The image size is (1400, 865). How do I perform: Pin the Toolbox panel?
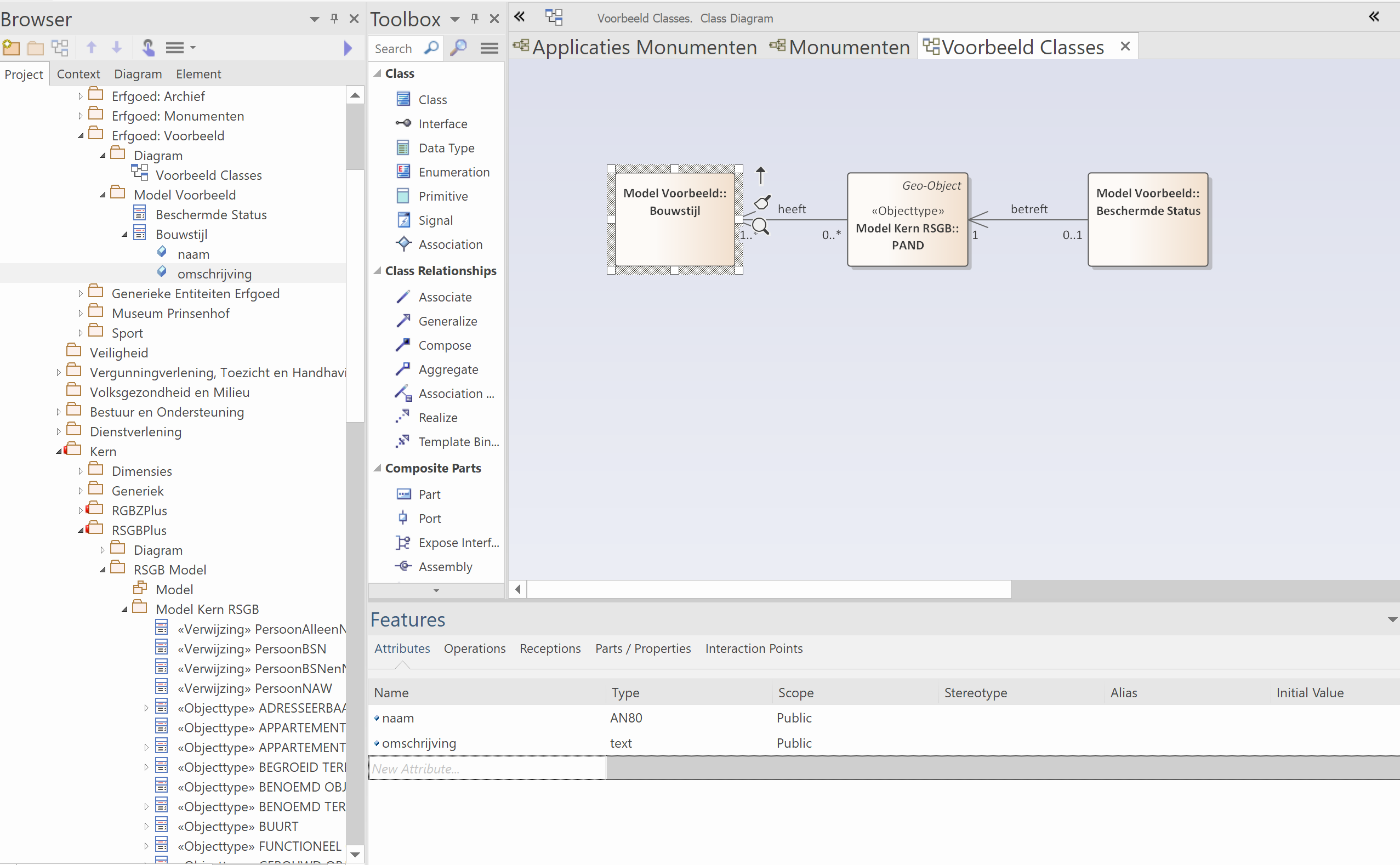(x=474, y=19)
